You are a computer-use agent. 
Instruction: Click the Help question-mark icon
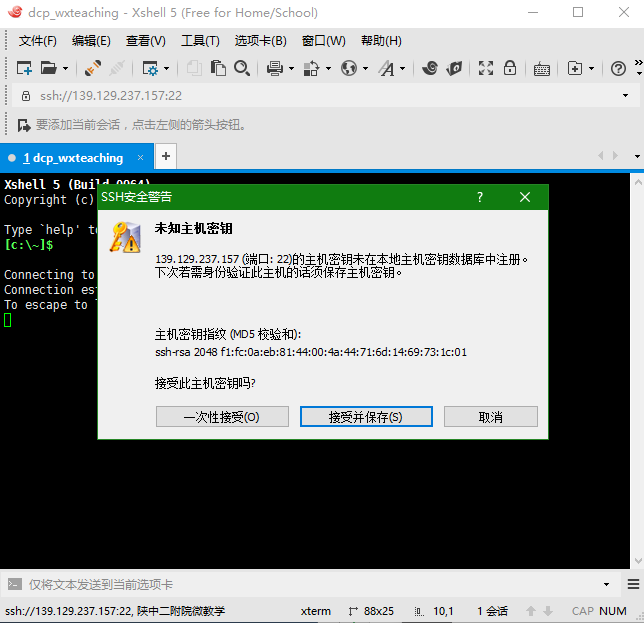(x=618, y=68)
